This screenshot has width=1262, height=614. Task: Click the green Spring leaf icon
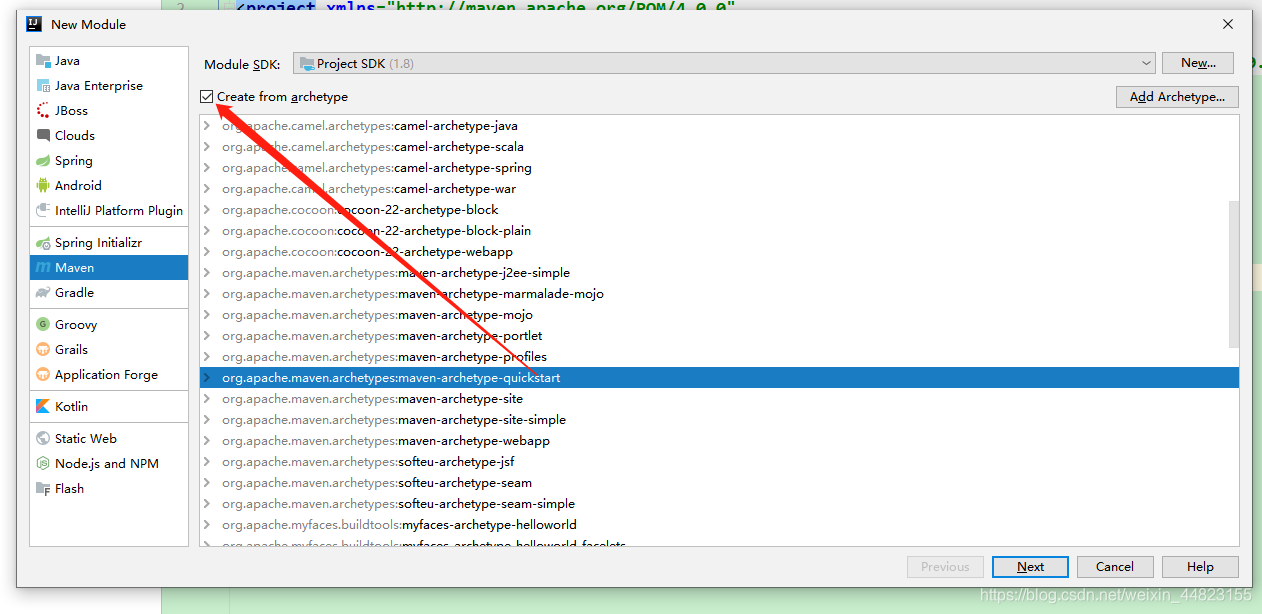pos(43,160)
